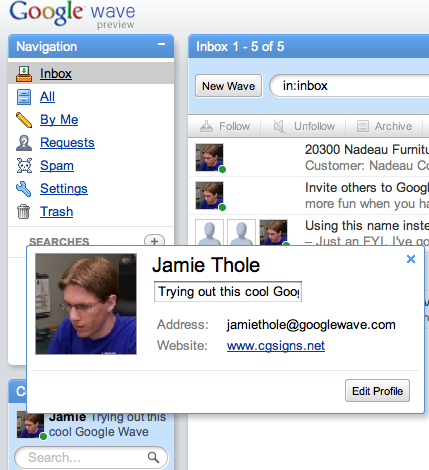Image resolution: width=429 pixels, height=470 pixels.
Task: Click the Google Wave preview logo
Action: click(x=72, y=14)
